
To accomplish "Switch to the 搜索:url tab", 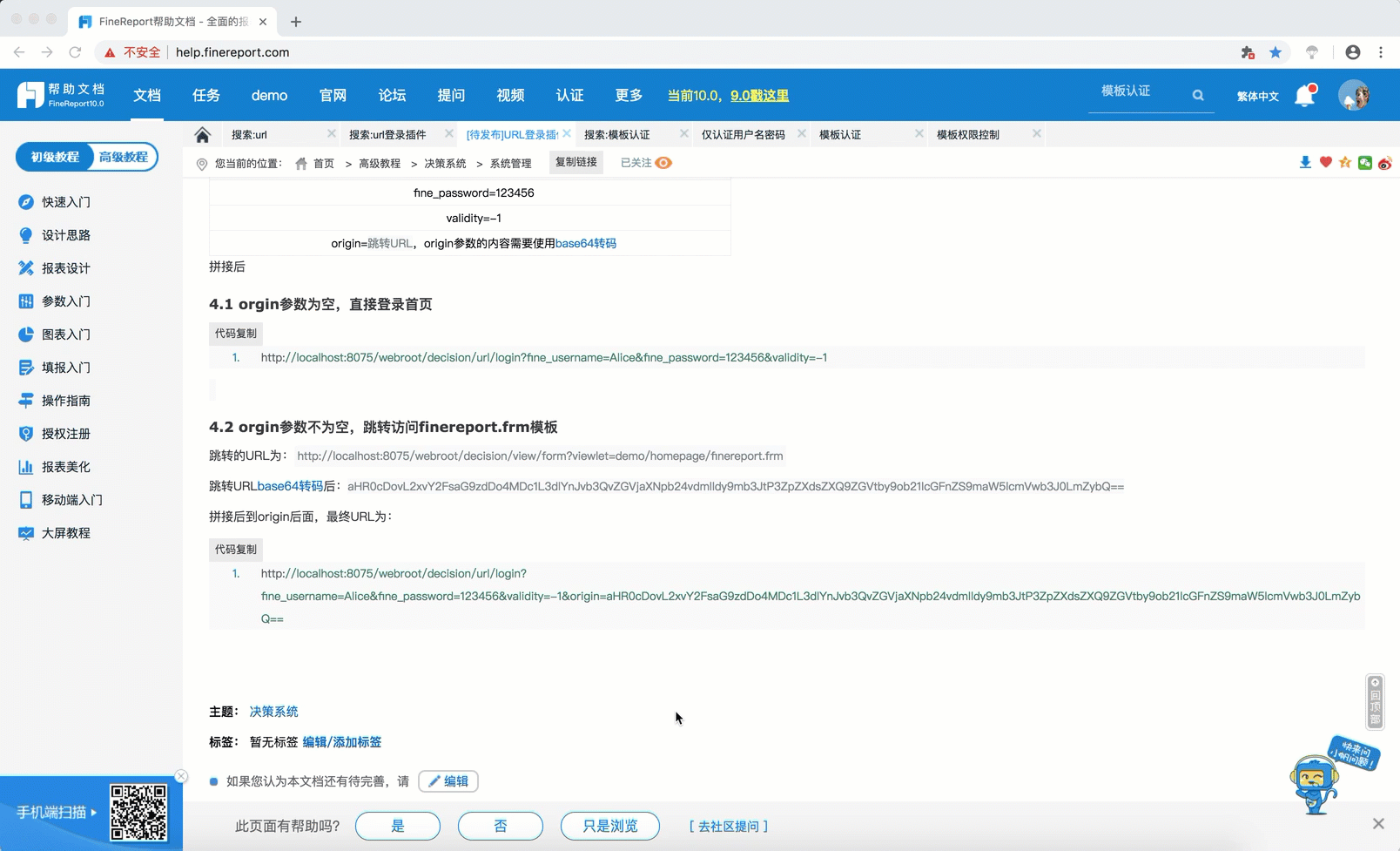I will click(250, 134).
